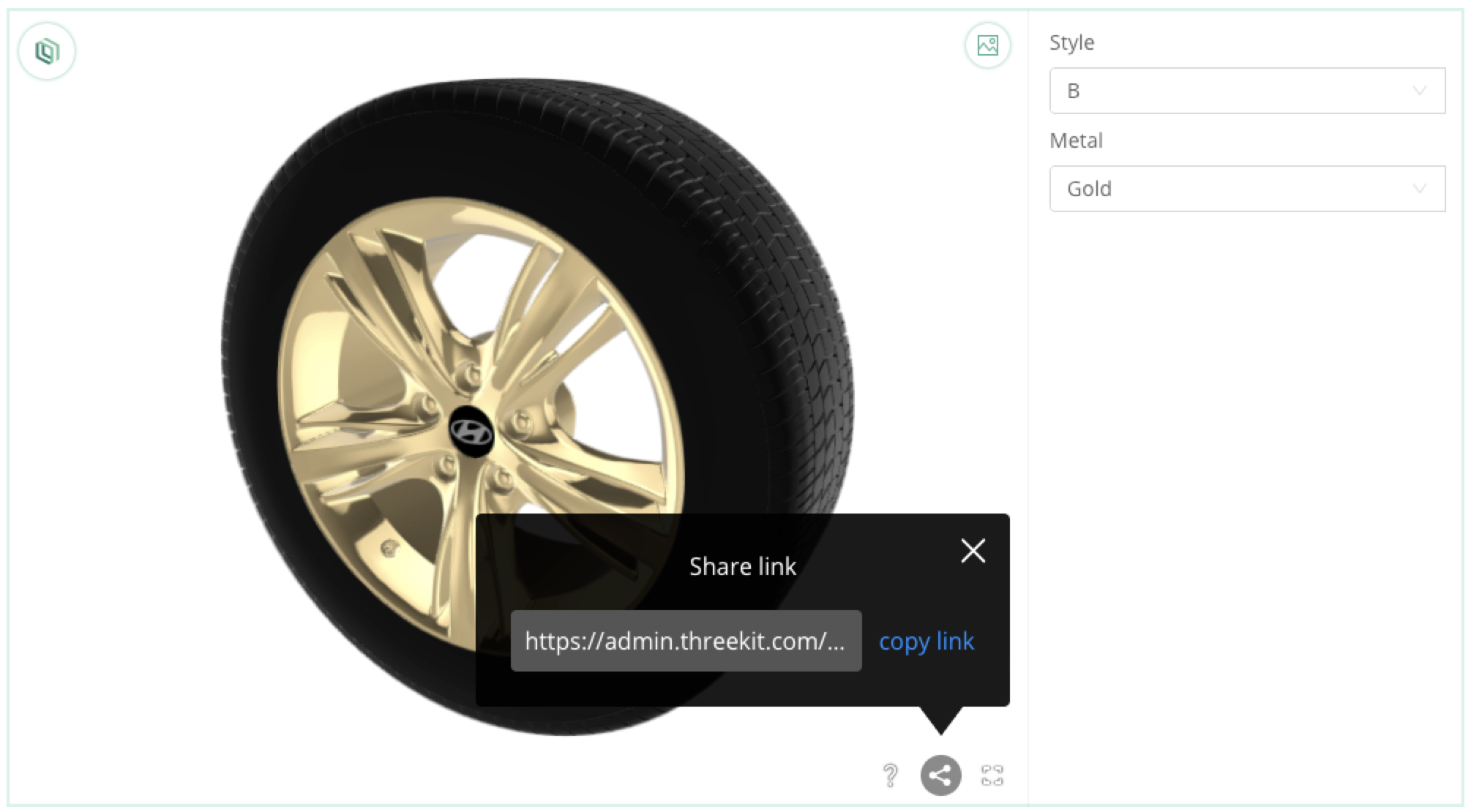
Task: Click the Style field label
Action: (x=1071, y=42)
